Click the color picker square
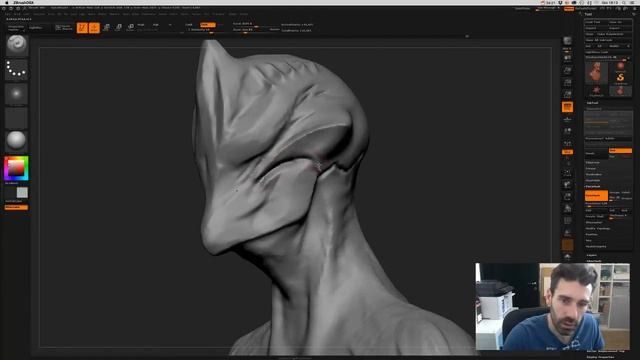The width and height of the screenshot is (640, 360). 16,168
